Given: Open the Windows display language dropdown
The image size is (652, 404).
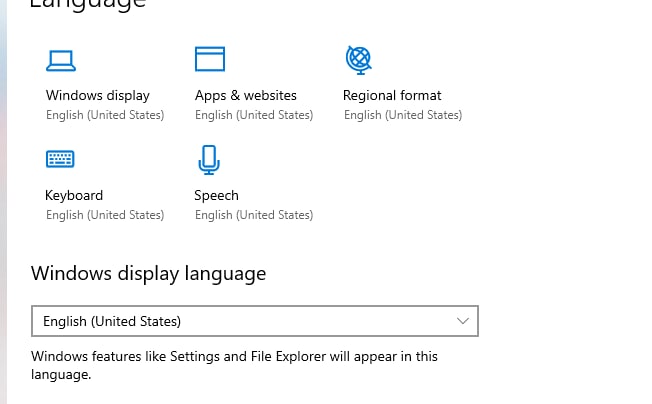Looking at the screenshot, I should point(255,321).
